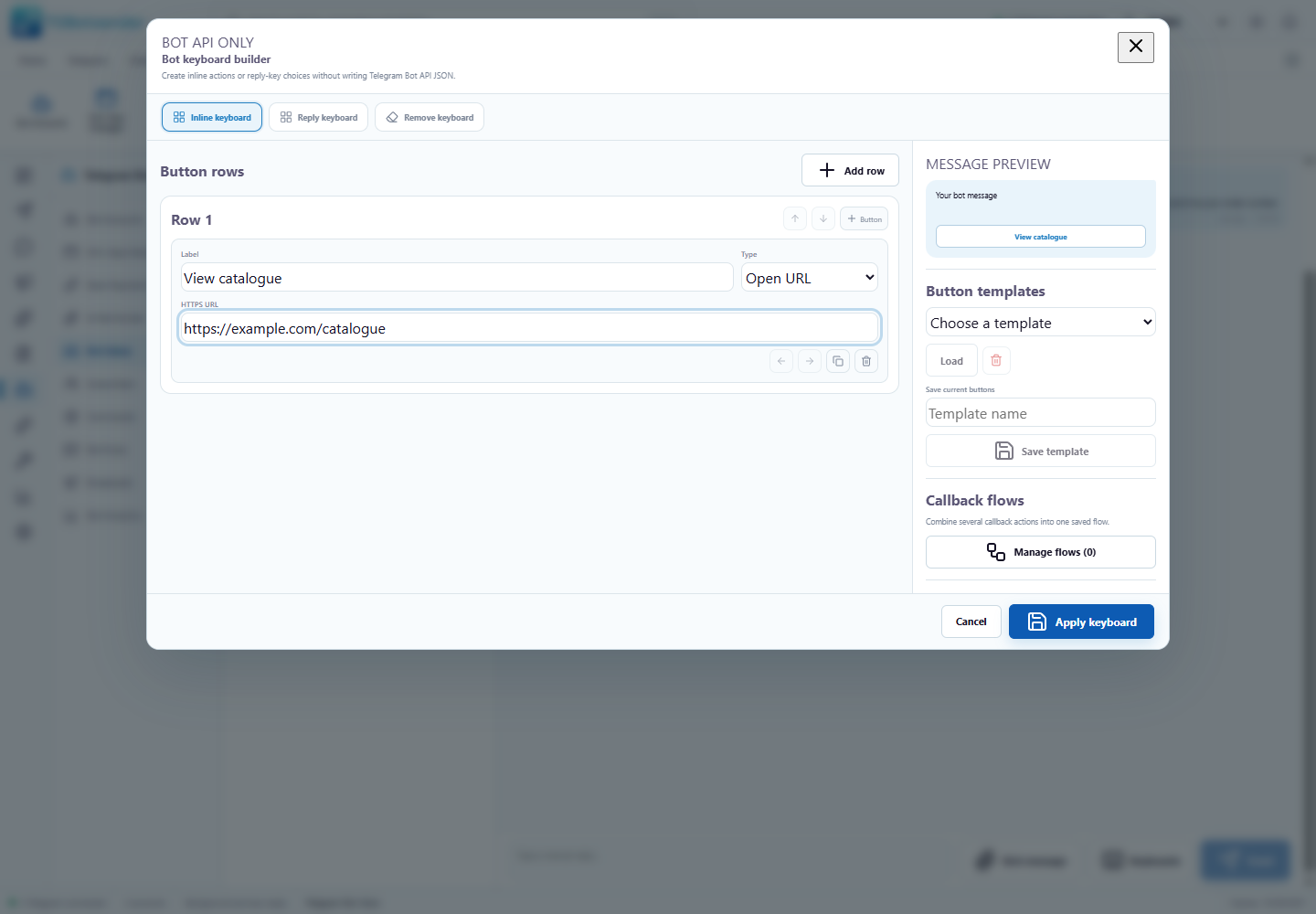Click the BOT API ONLY label
The height and width of the screenshot is (914, 1316).
pos(207,43)
